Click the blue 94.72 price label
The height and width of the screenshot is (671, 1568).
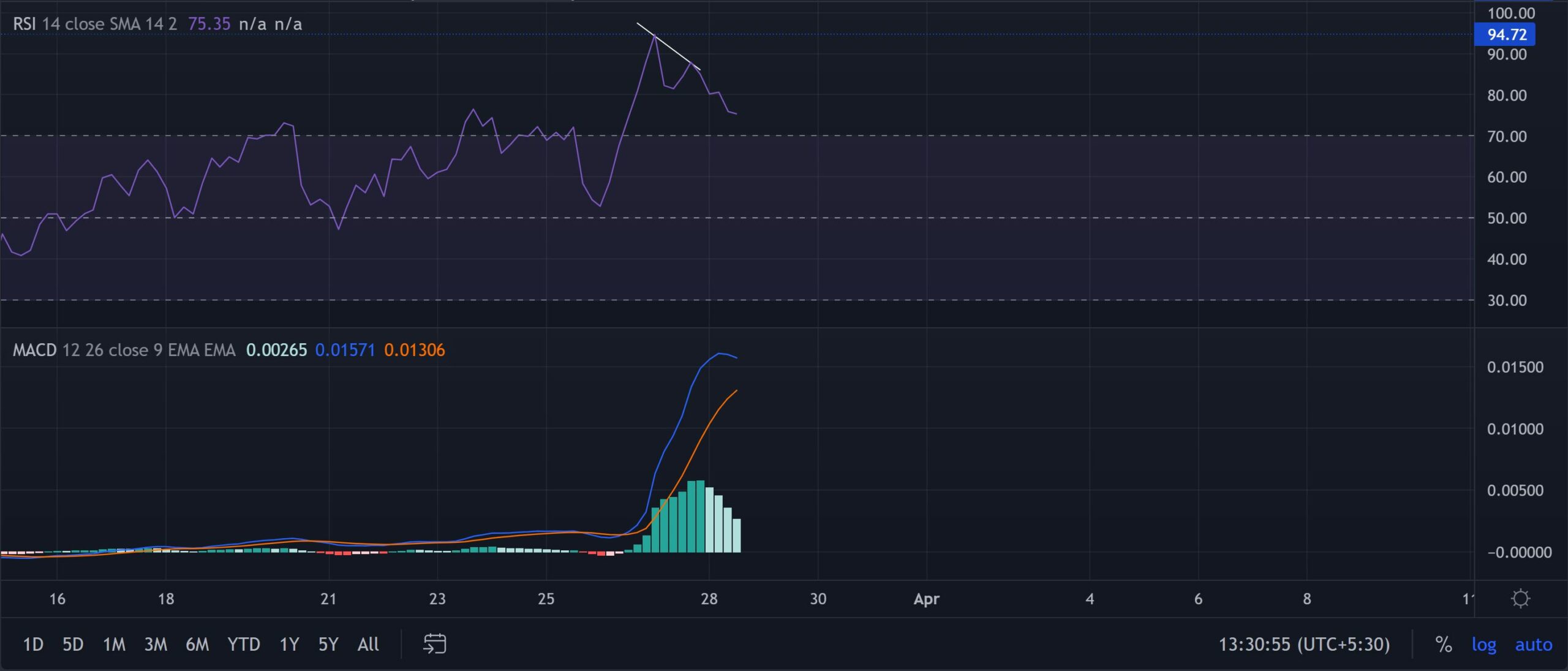tap(1505, 35)
